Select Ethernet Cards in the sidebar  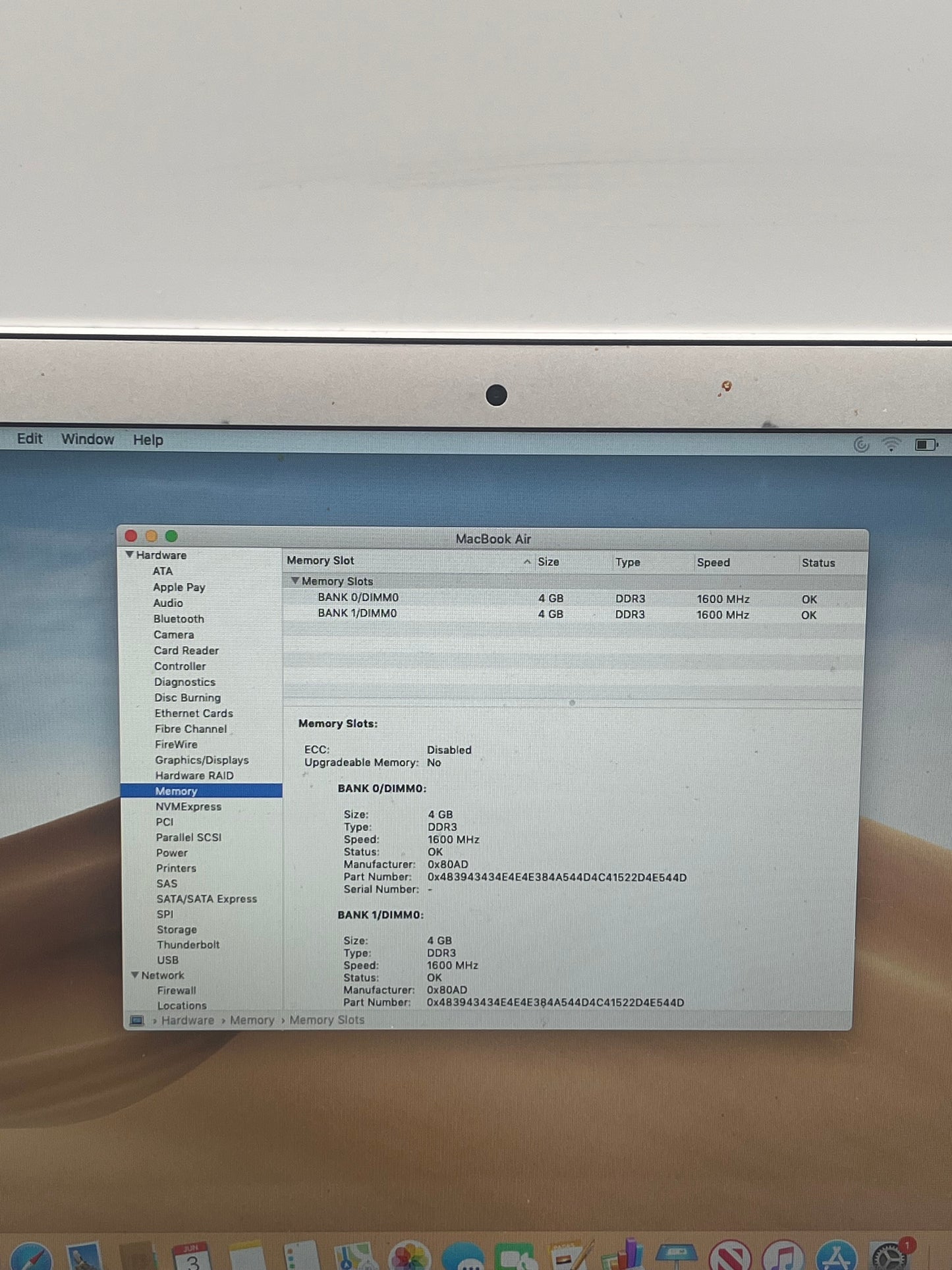(x=194, y=713)
